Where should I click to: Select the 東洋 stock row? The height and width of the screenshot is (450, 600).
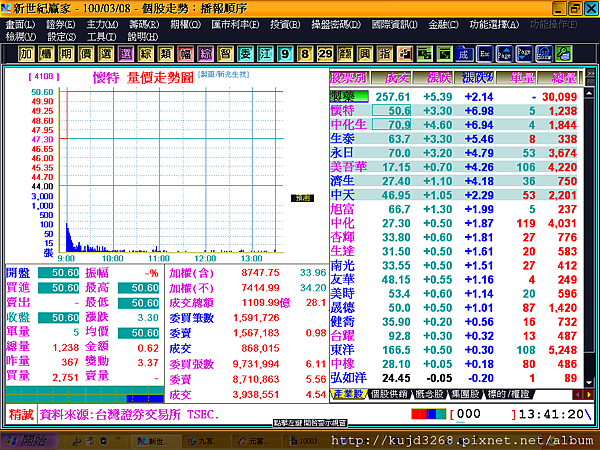click(454, 350)
